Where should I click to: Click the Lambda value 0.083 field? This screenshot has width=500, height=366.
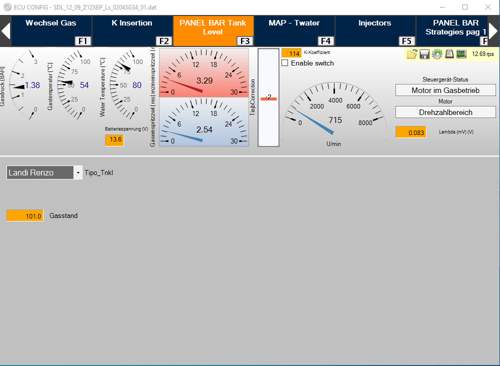click(411, 132)
